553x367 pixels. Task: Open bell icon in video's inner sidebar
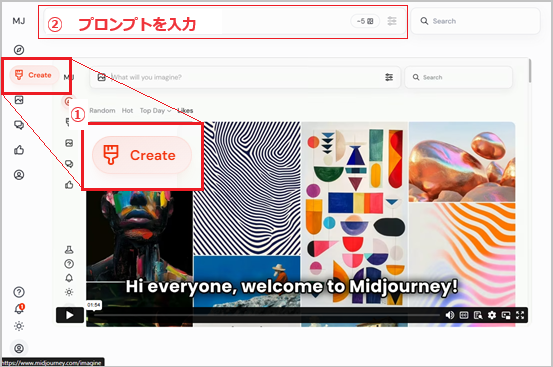pyautogui.click(x=69, y=278)
